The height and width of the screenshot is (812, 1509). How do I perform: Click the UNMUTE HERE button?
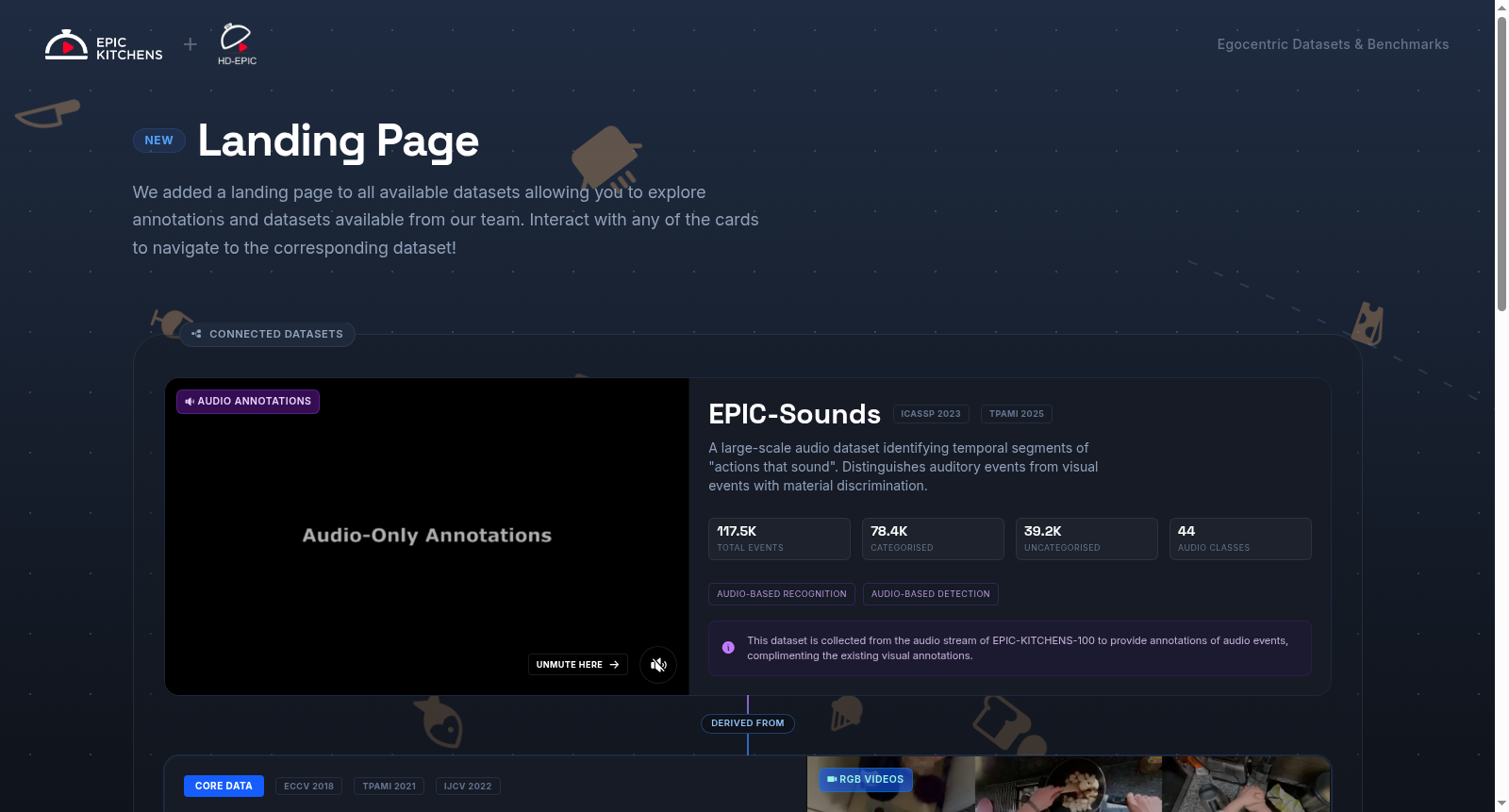pyautogui.click(x=577, y=665)
